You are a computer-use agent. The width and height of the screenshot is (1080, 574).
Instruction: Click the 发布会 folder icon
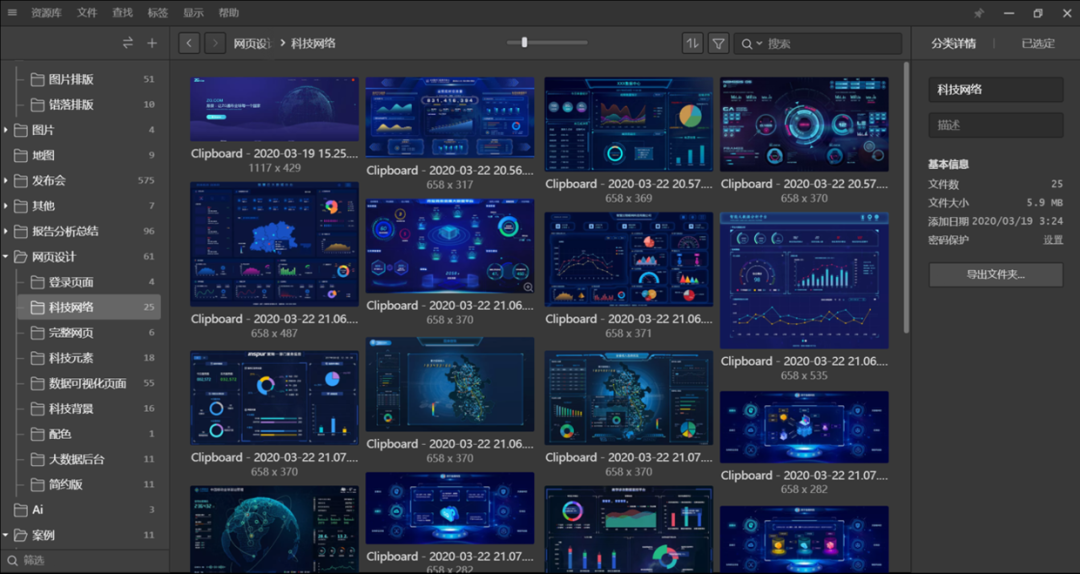coord(21,181)
